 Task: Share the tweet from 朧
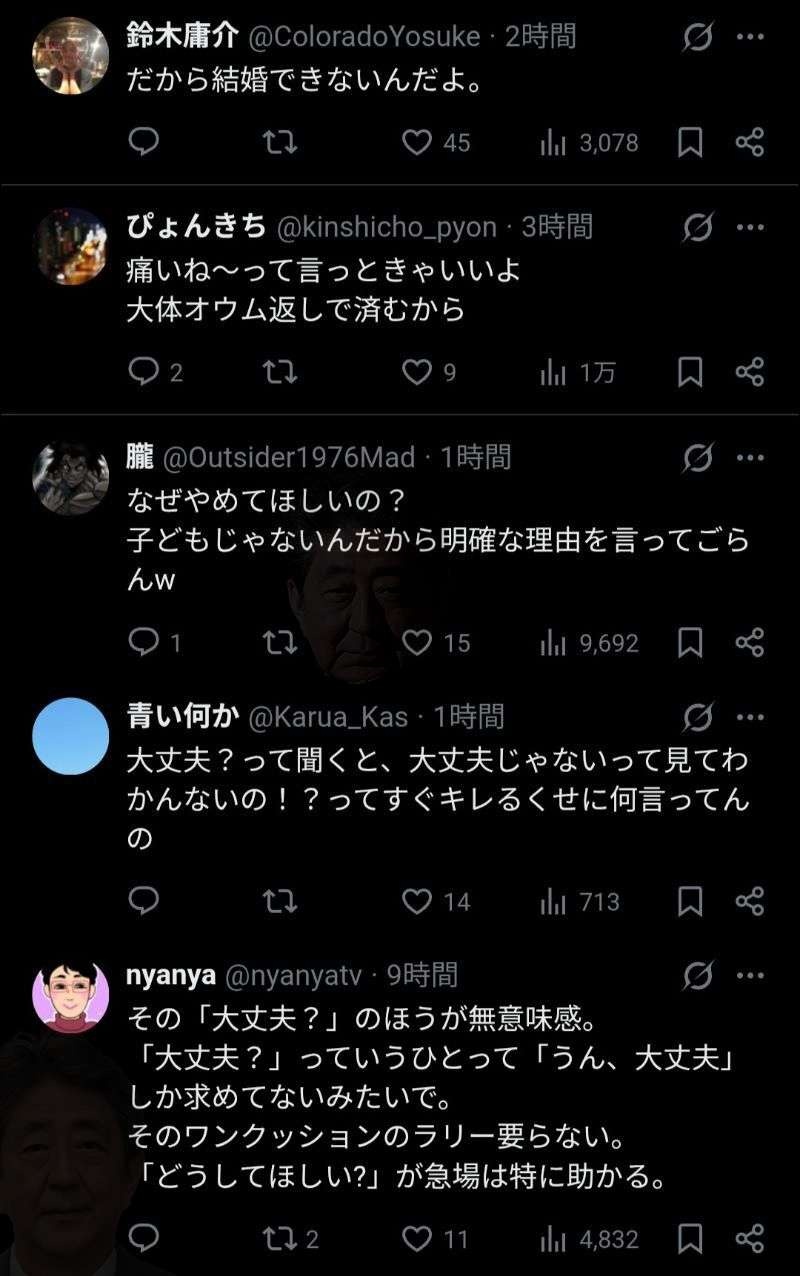coord(750,642)
